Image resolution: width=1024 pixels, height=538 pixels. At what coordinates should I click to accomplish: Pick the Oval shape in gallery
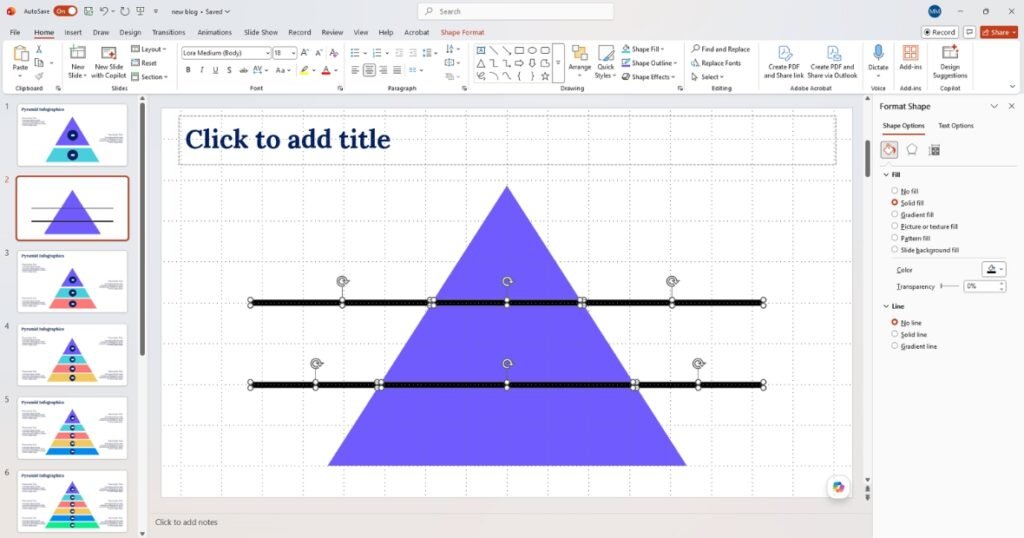coord(532,50)
